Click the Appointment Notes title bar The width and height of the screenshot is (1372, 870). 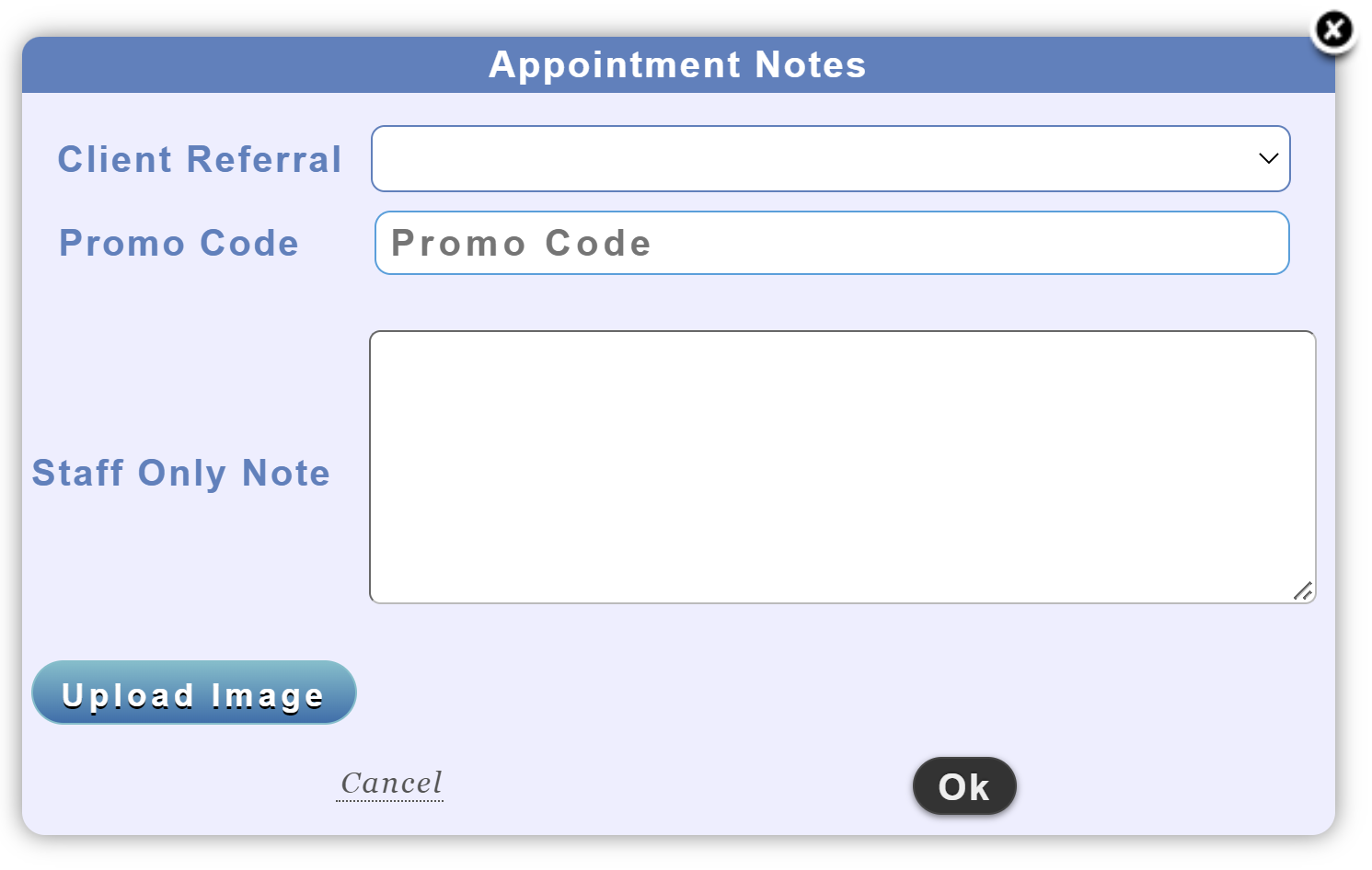coord(678,64)
